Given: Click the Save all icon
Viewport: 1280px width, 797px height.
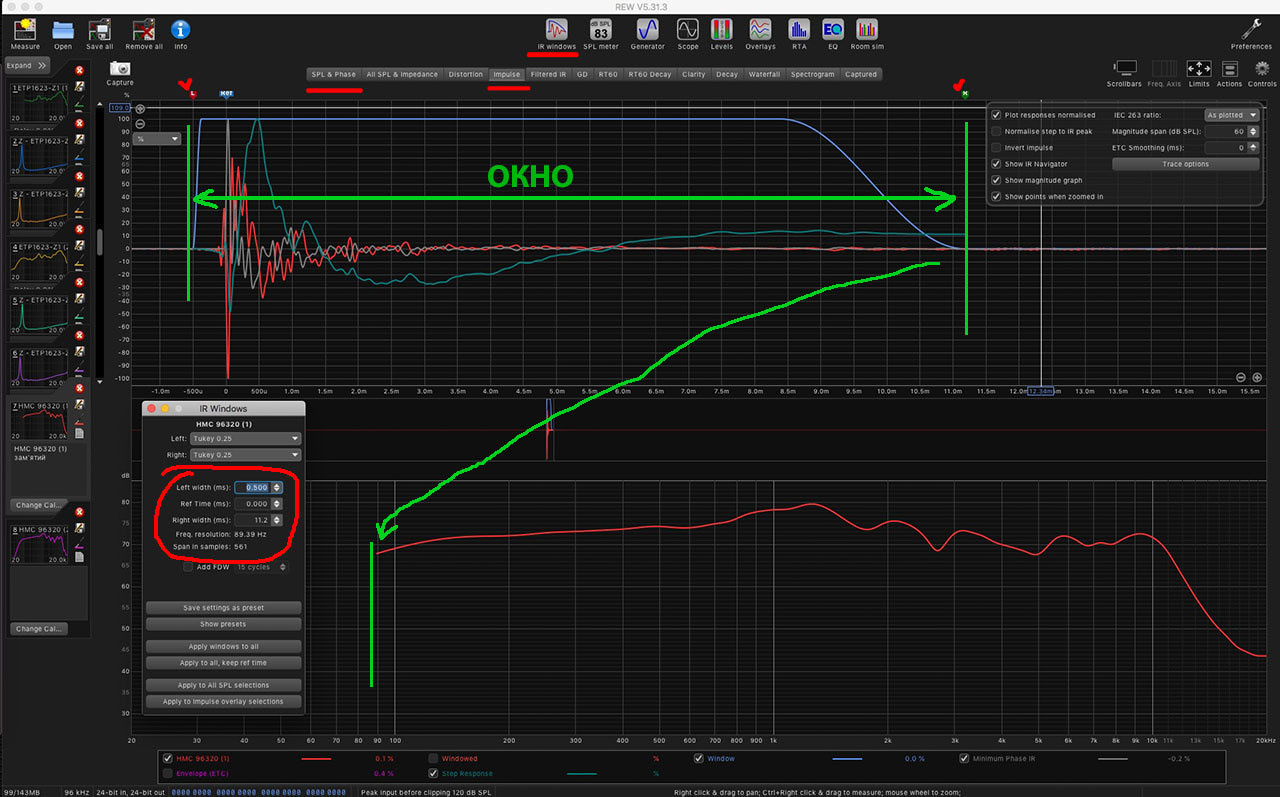Looking at the screenshot, I should (100, 29).
